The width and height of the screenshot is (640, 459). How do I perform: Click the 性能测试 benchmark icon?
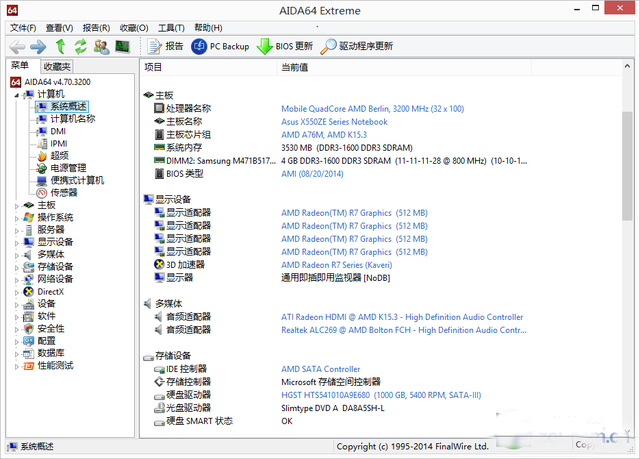[29, 366]
